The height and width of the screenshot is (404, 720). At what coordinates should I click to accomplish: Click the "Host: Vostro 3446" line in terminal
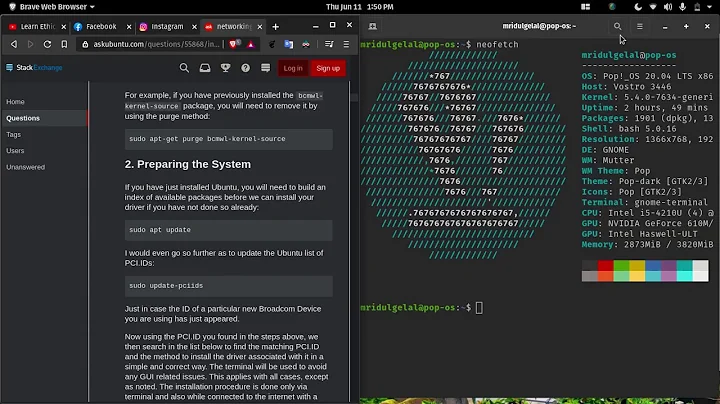coord(626,87)
